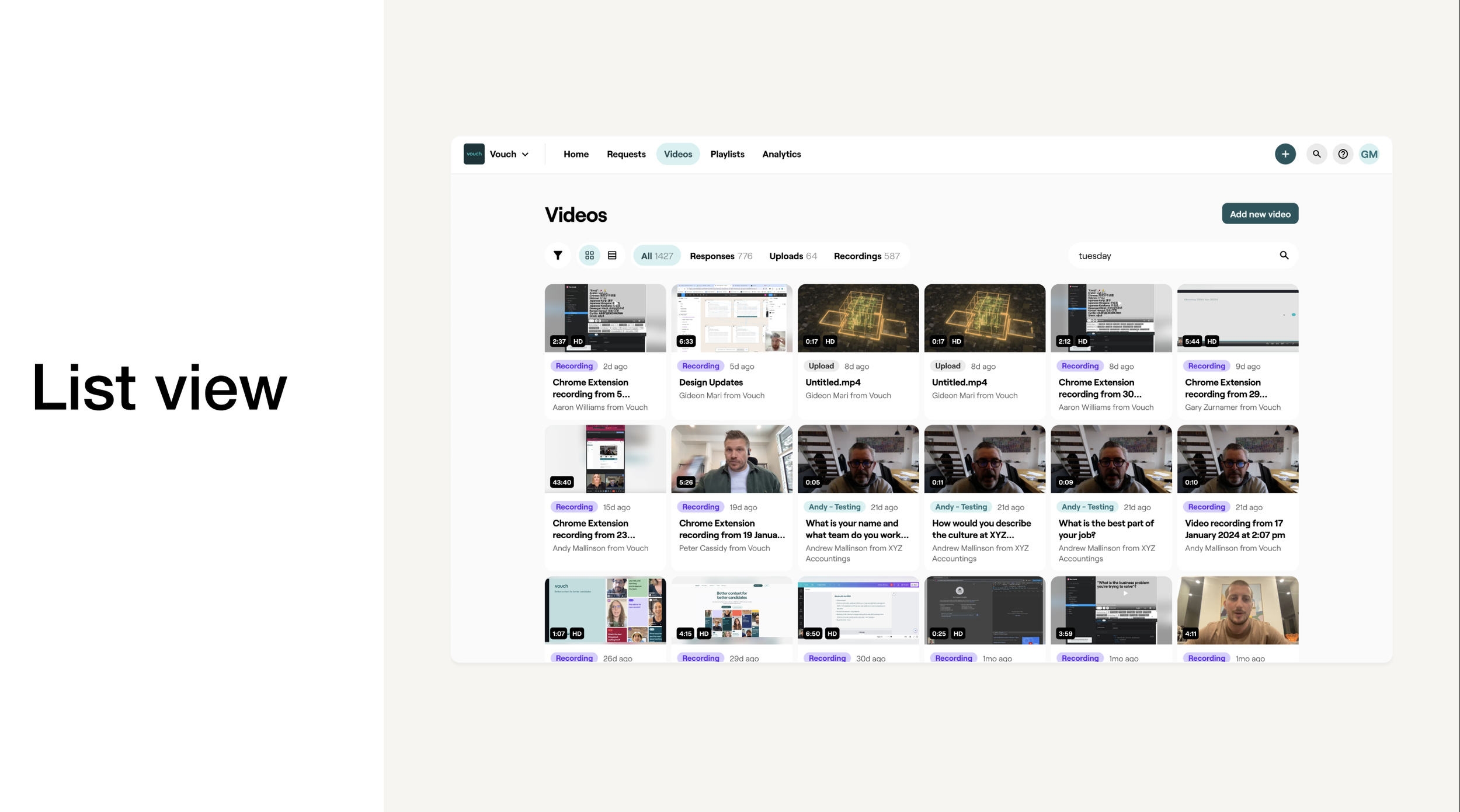Expand the Vouch workspace dropdown chevron
The image size is (1460, 812).
pyautogui.click(x=525, y=155)
